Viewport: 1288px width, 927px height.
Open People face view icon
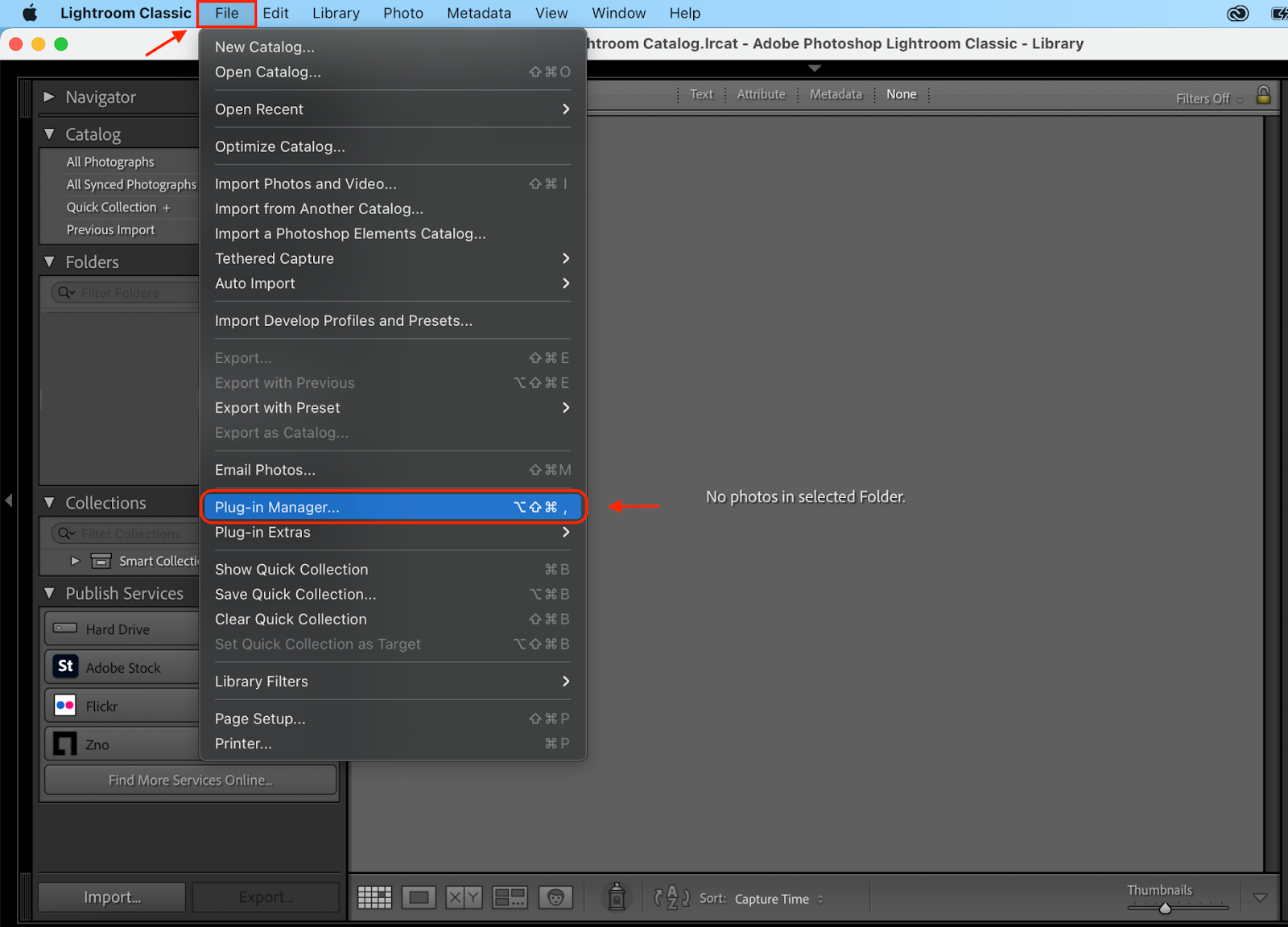coord(555,897)
